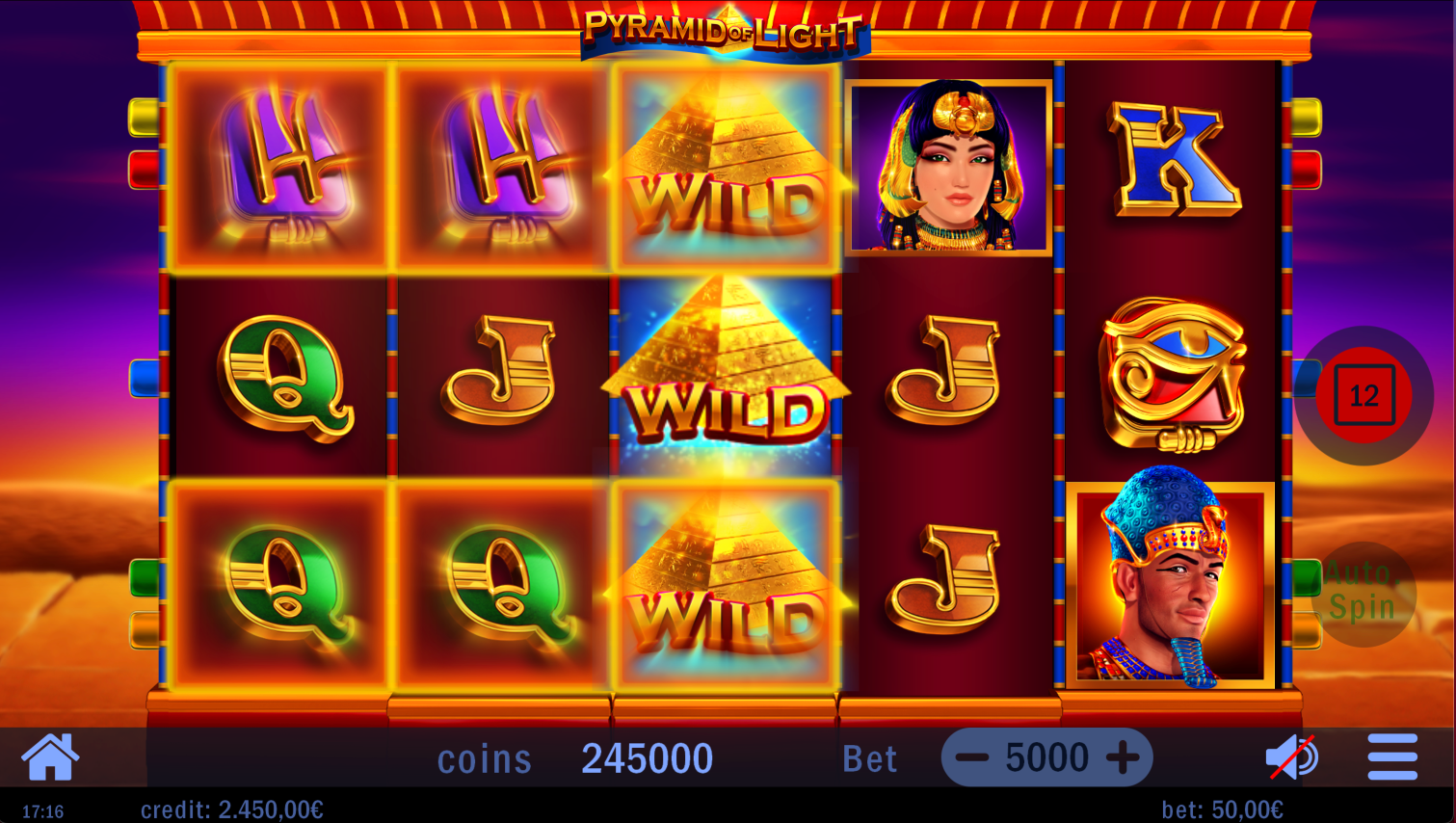The width and height of the screenshot is (1456, 823).
Task: Click the middle pyramid Wild symbol
Action: pyautogui.click(x=725, y=374)
